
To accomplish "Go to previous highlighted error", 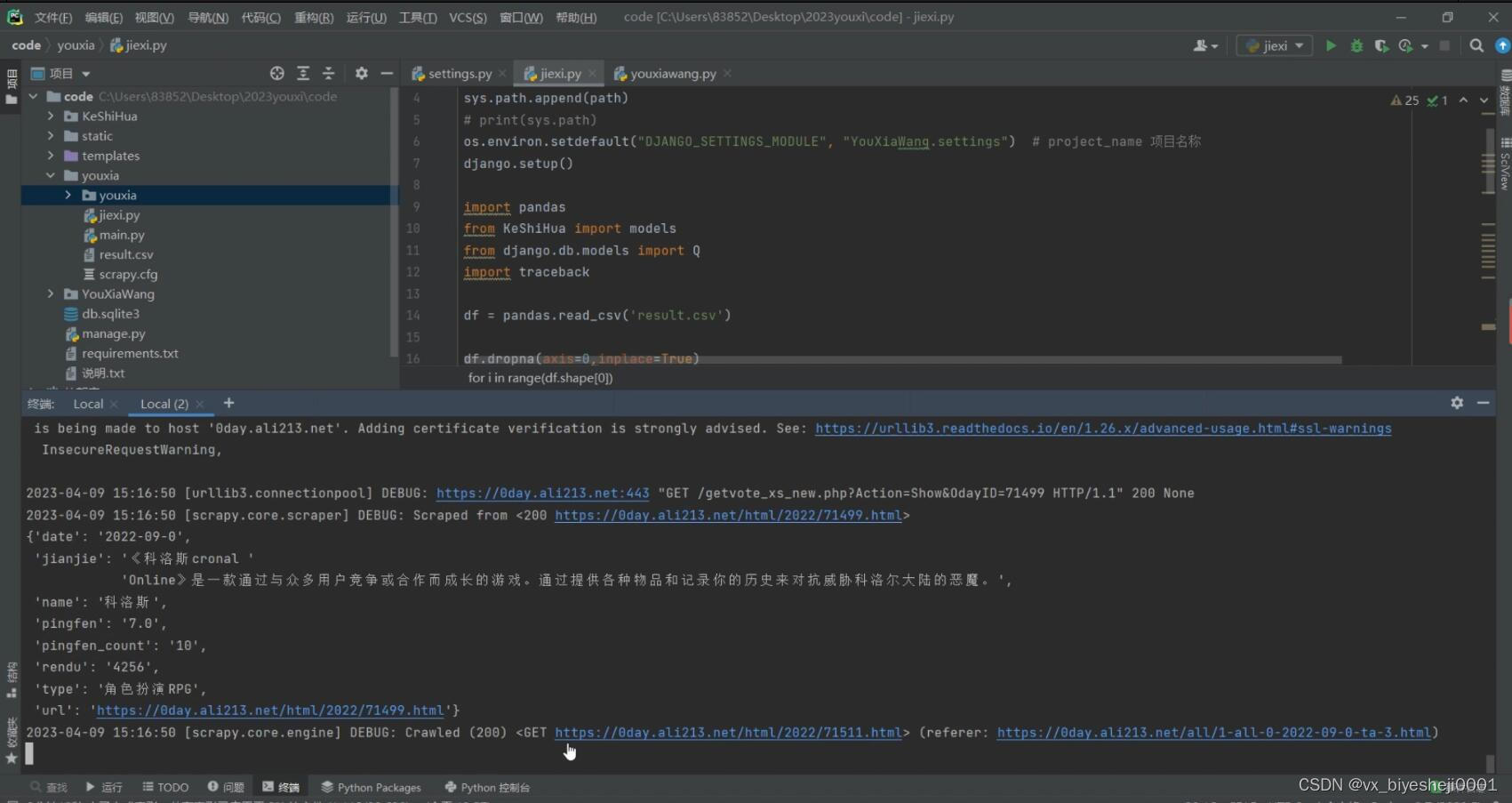I will tap(1463, 100).
